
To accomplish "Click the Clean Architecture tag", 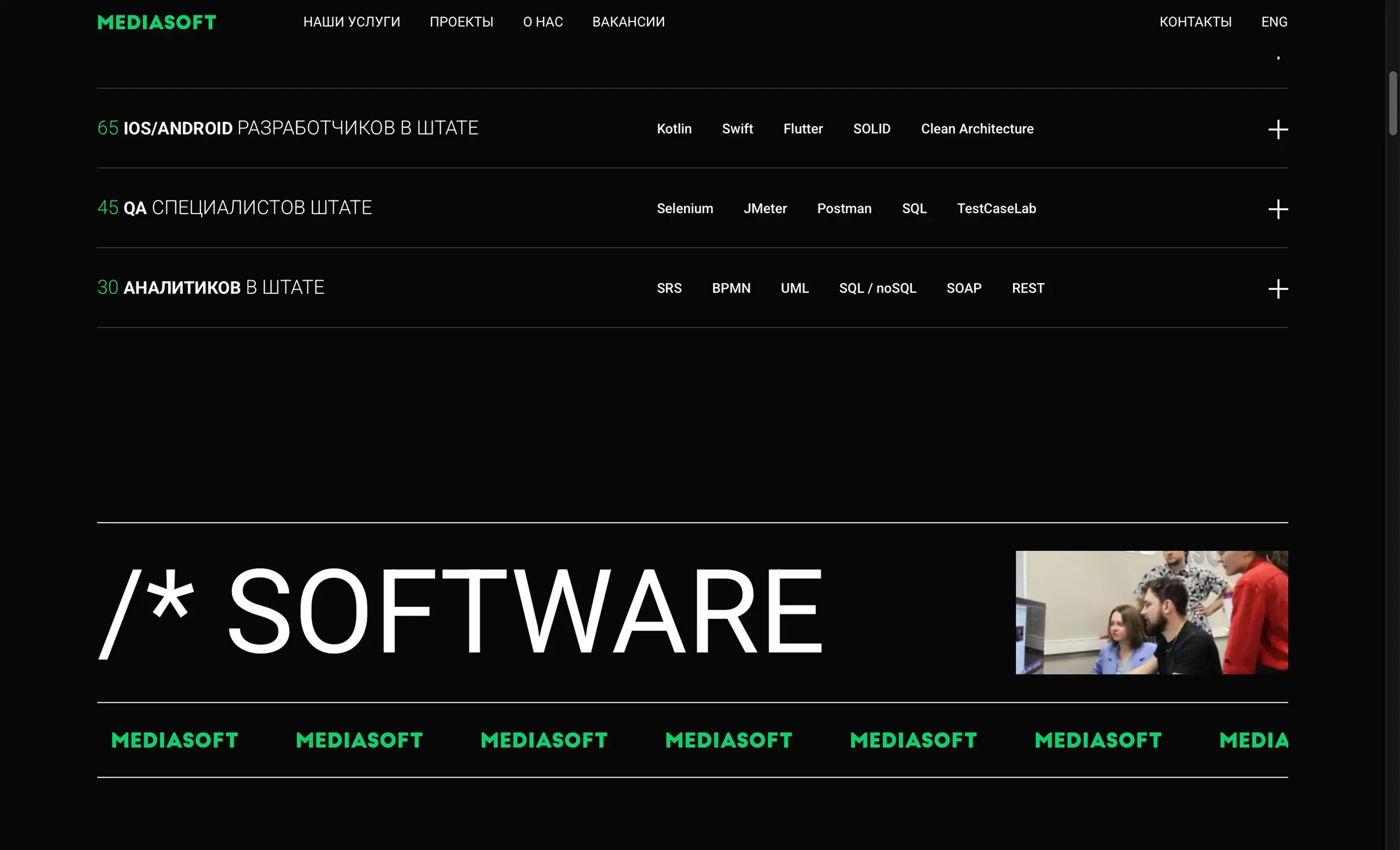I will coord(977,129).
